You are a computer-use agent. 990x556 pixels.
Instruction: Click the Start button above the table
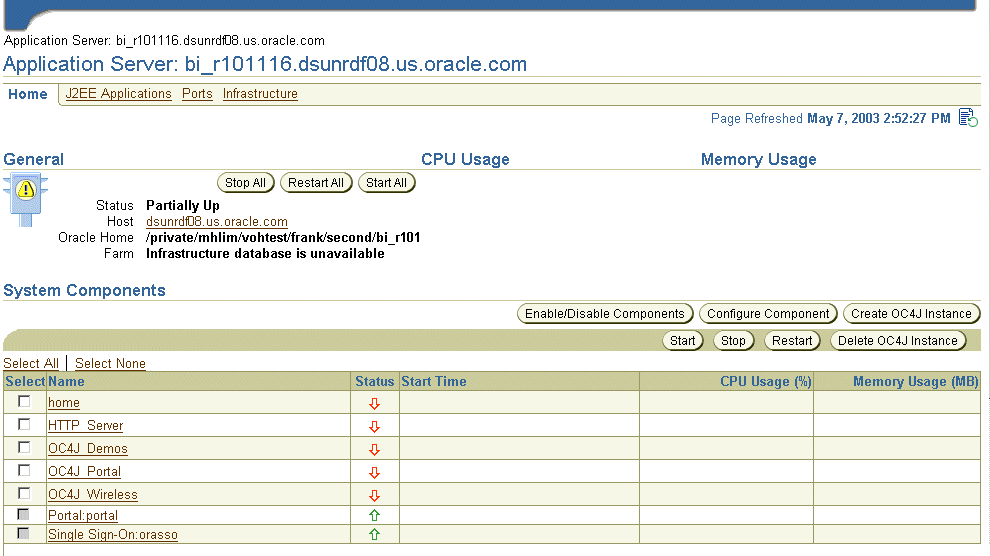click(683, 341)
